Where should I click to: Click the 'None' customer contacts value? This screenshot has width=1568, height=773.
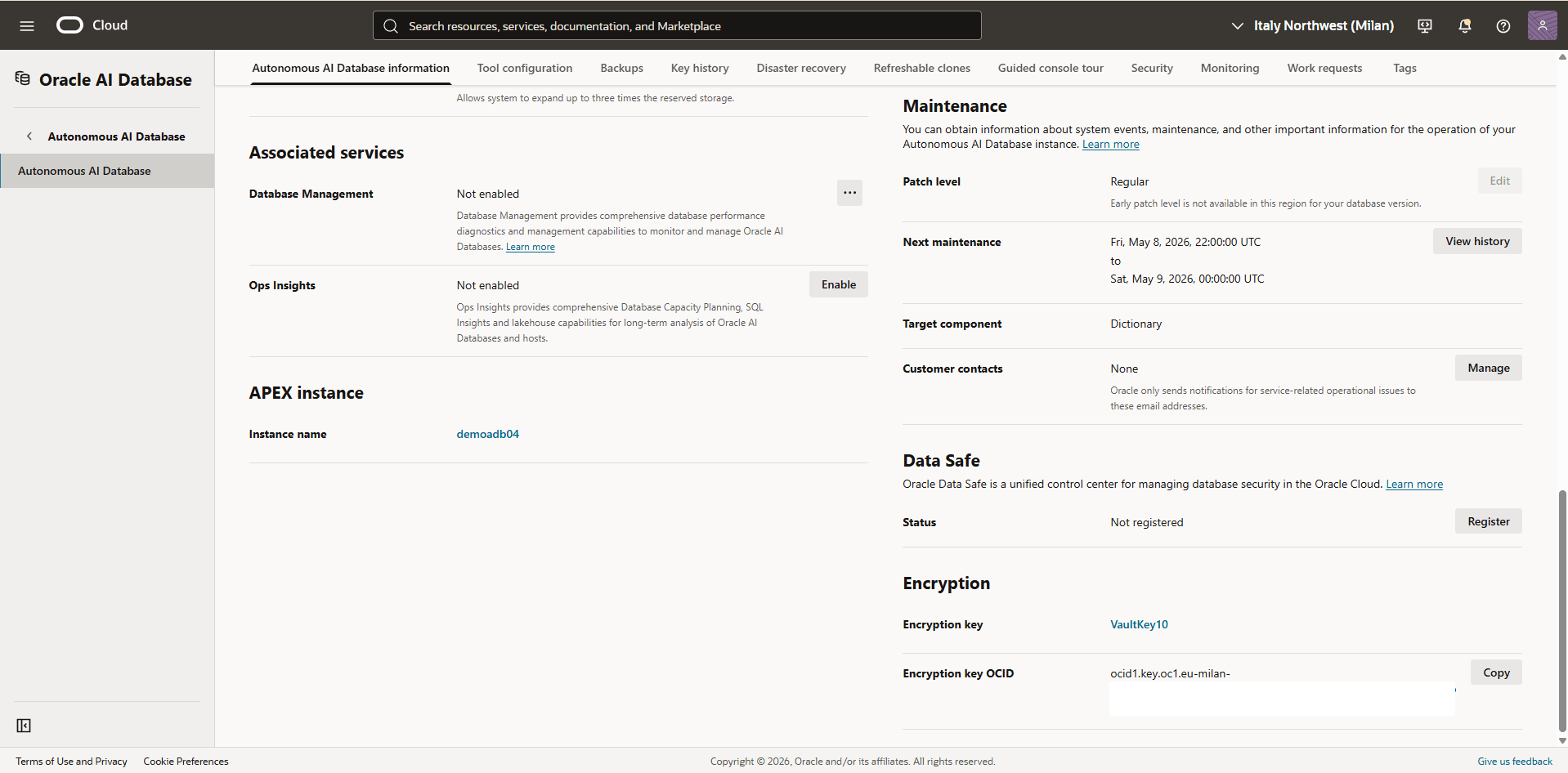point(1124,369)
